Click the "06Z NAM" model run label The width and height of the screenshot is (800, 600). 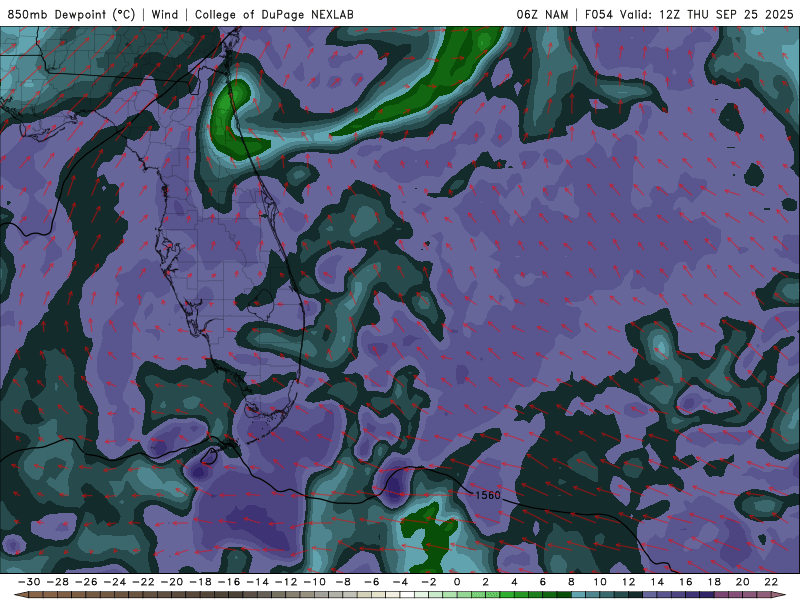[x=542, y=14]
